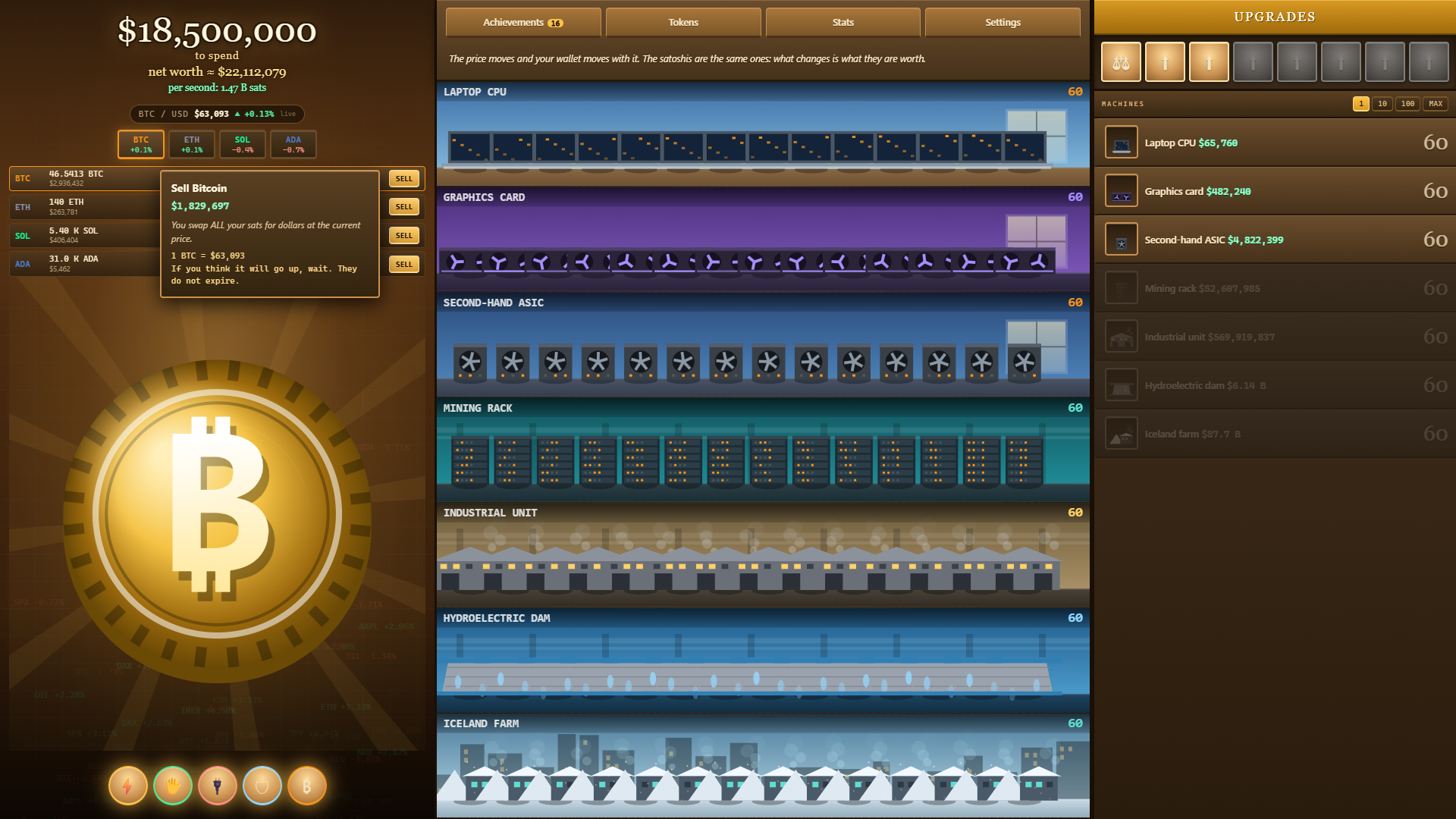1456x819 pixels.
Task: Activate the lightning bolt power-up
Action: point(128,786)
